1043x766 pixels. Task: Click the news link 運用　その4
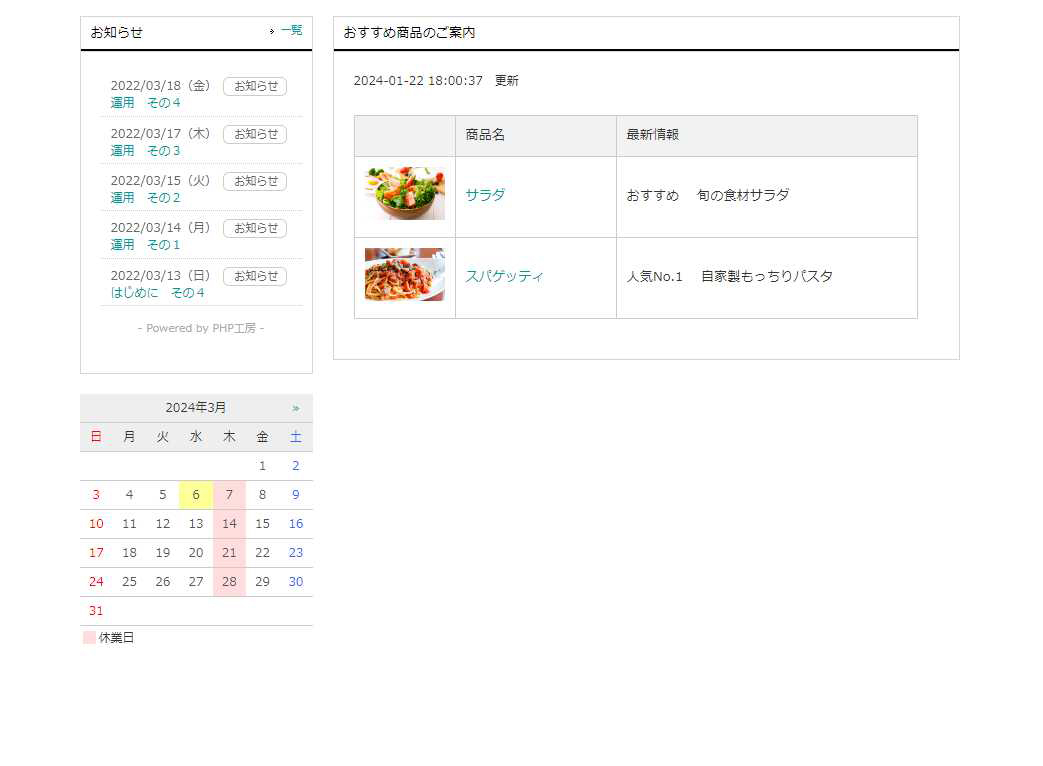coord(144,102)
